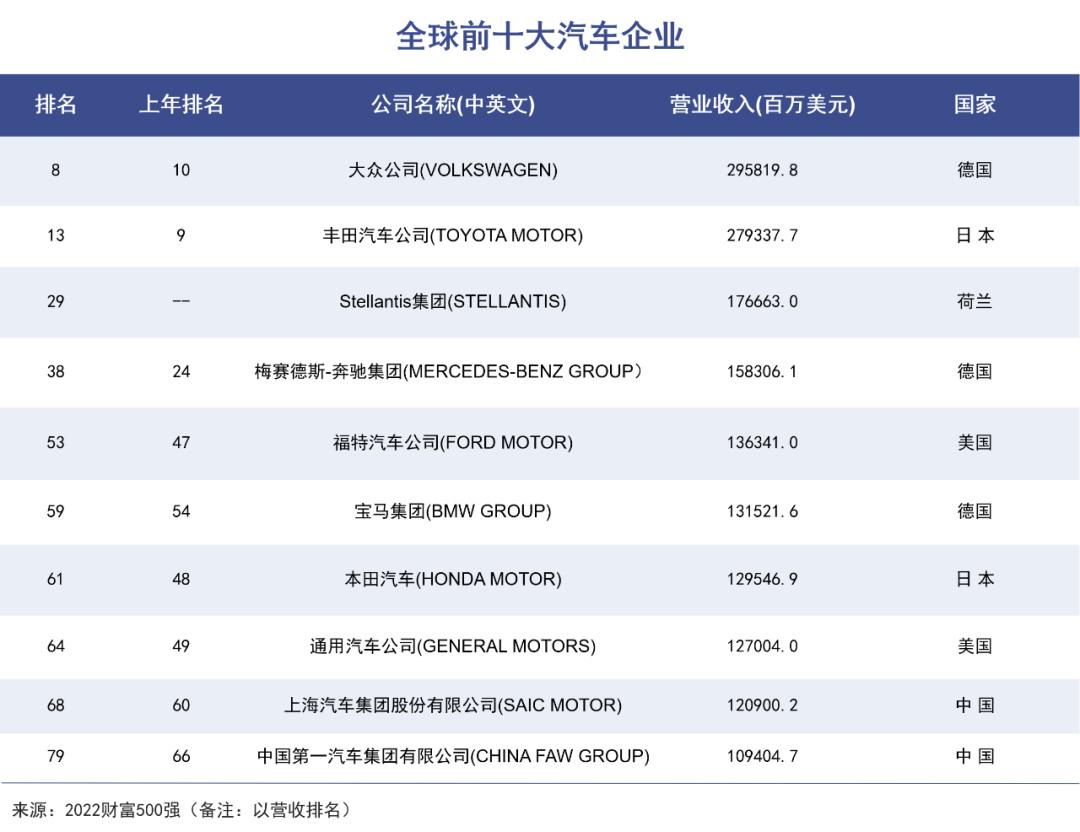This screenshot has height=832, width=1080.
Task: Select the 丰田汽车公司(TOYOTA MOTOR) row name
Action: point(453,236)
